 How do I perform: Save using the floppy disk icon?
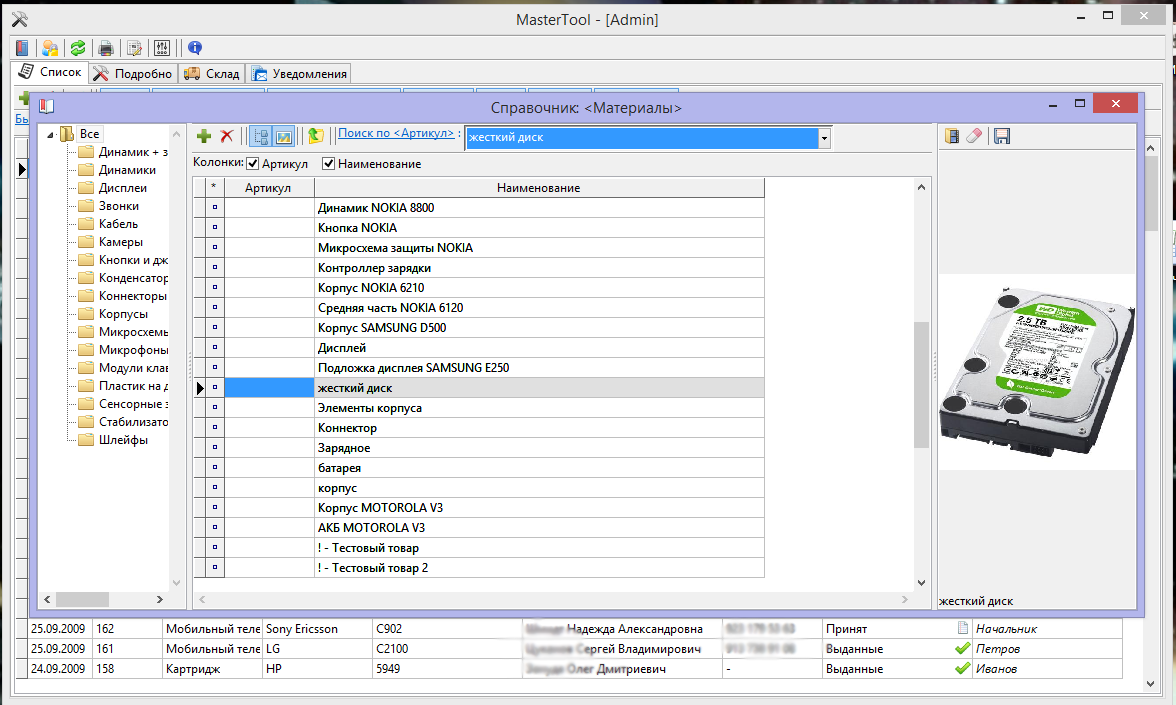1002,136
